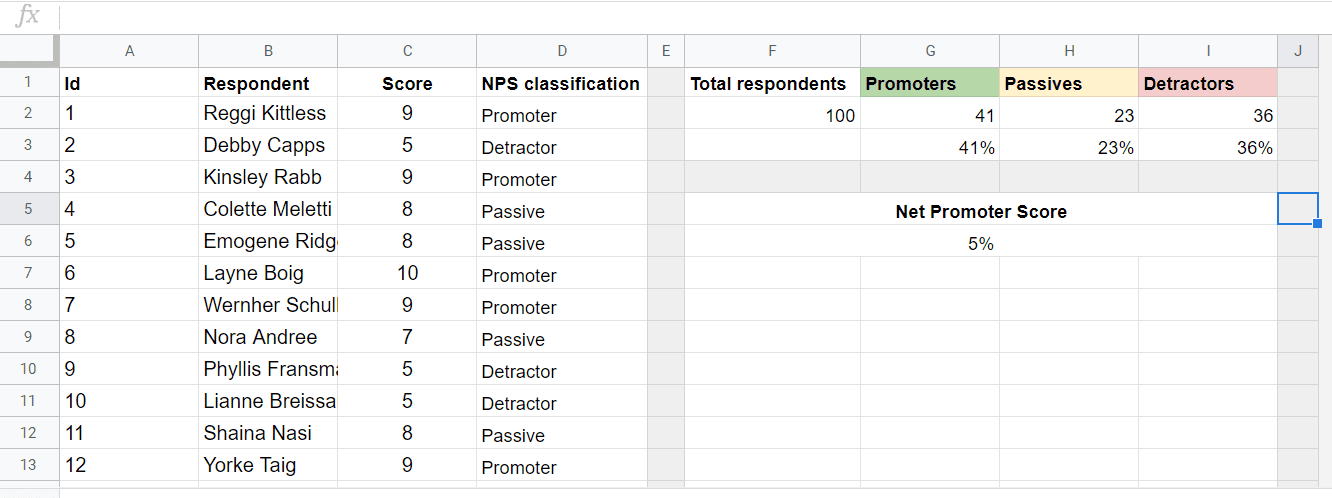1332x498 pixels.
Task: Select the NPS classification header cell
Action: (562, 83)
